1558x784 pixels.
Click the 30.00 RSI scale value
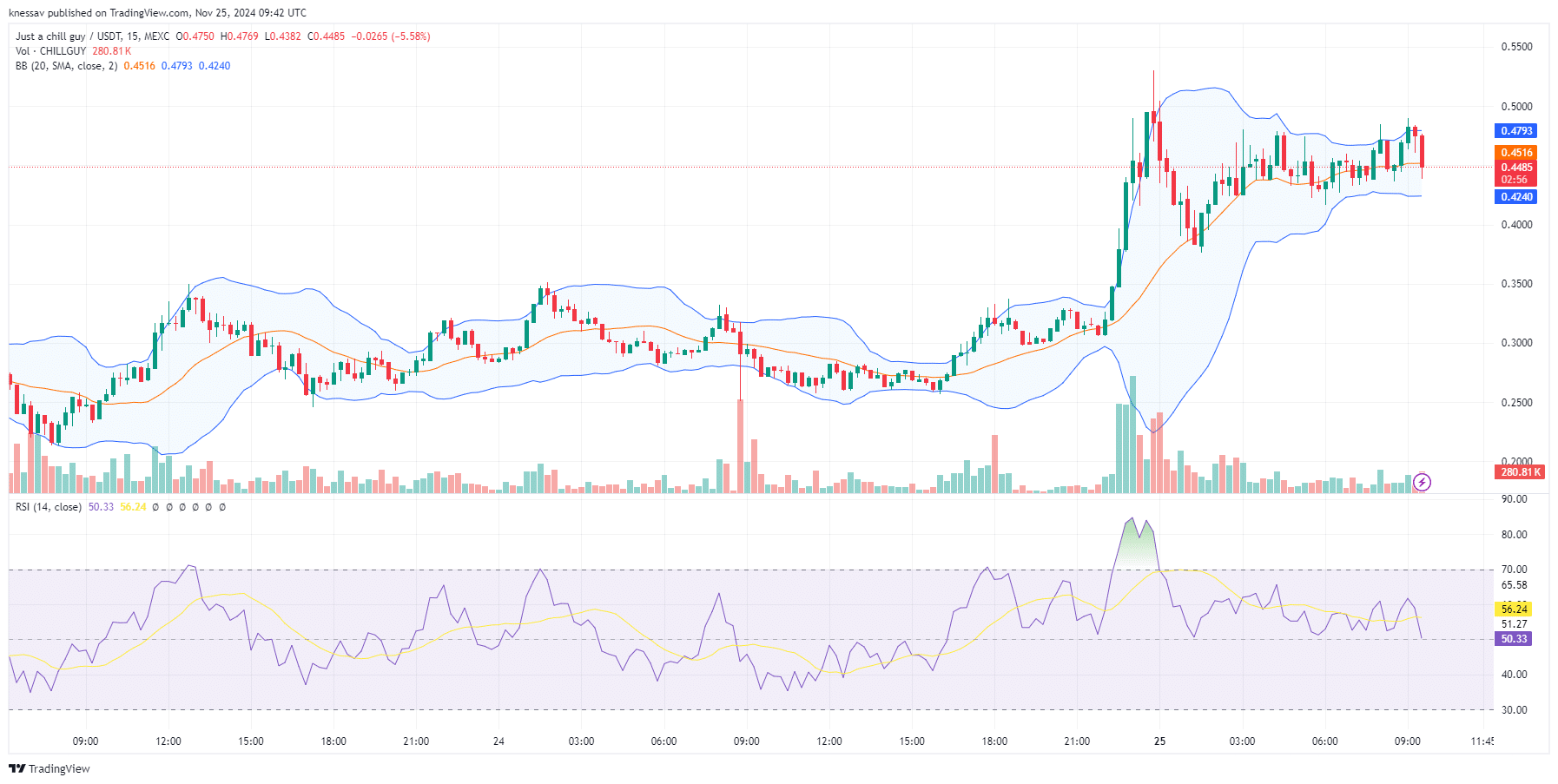(x=1514, y=710)
